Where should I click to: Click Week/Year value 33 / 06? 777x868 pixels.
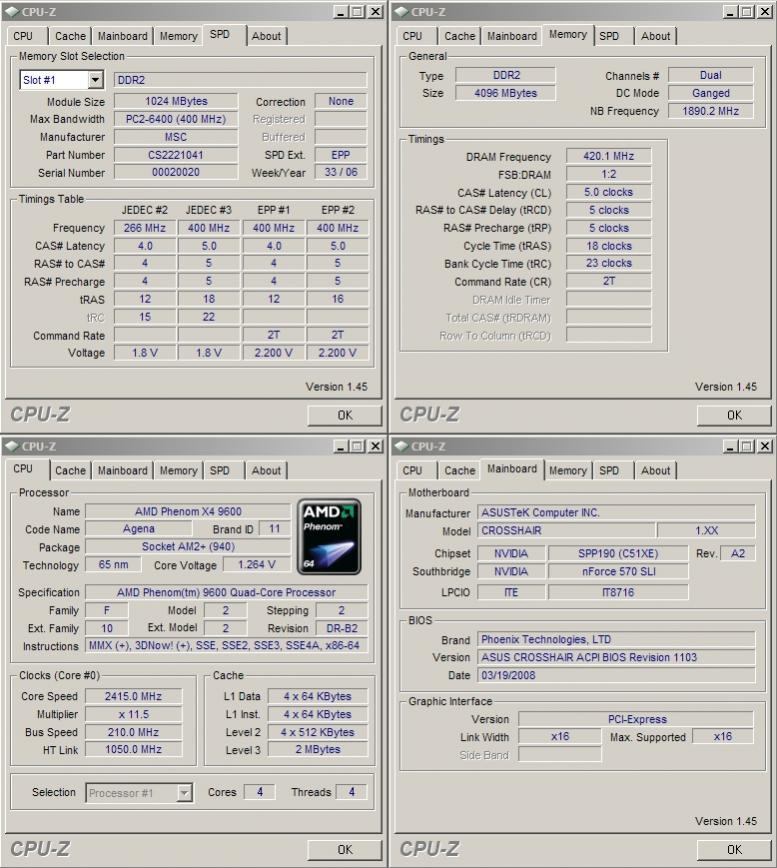341,172
